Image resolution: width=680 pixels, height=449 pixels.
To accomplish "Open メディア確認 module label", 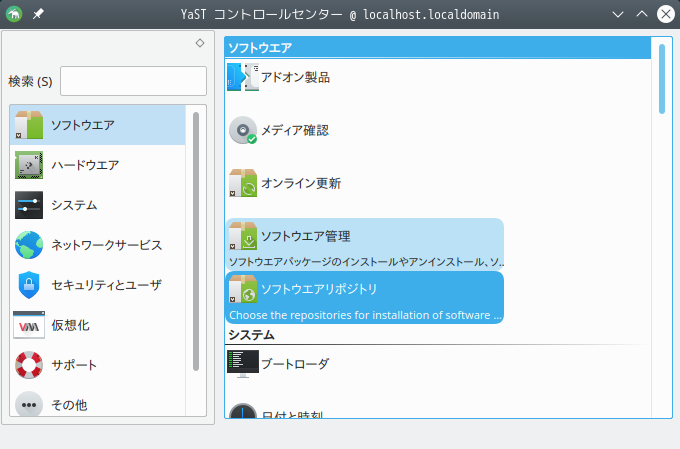I will (x=295, y=130).
